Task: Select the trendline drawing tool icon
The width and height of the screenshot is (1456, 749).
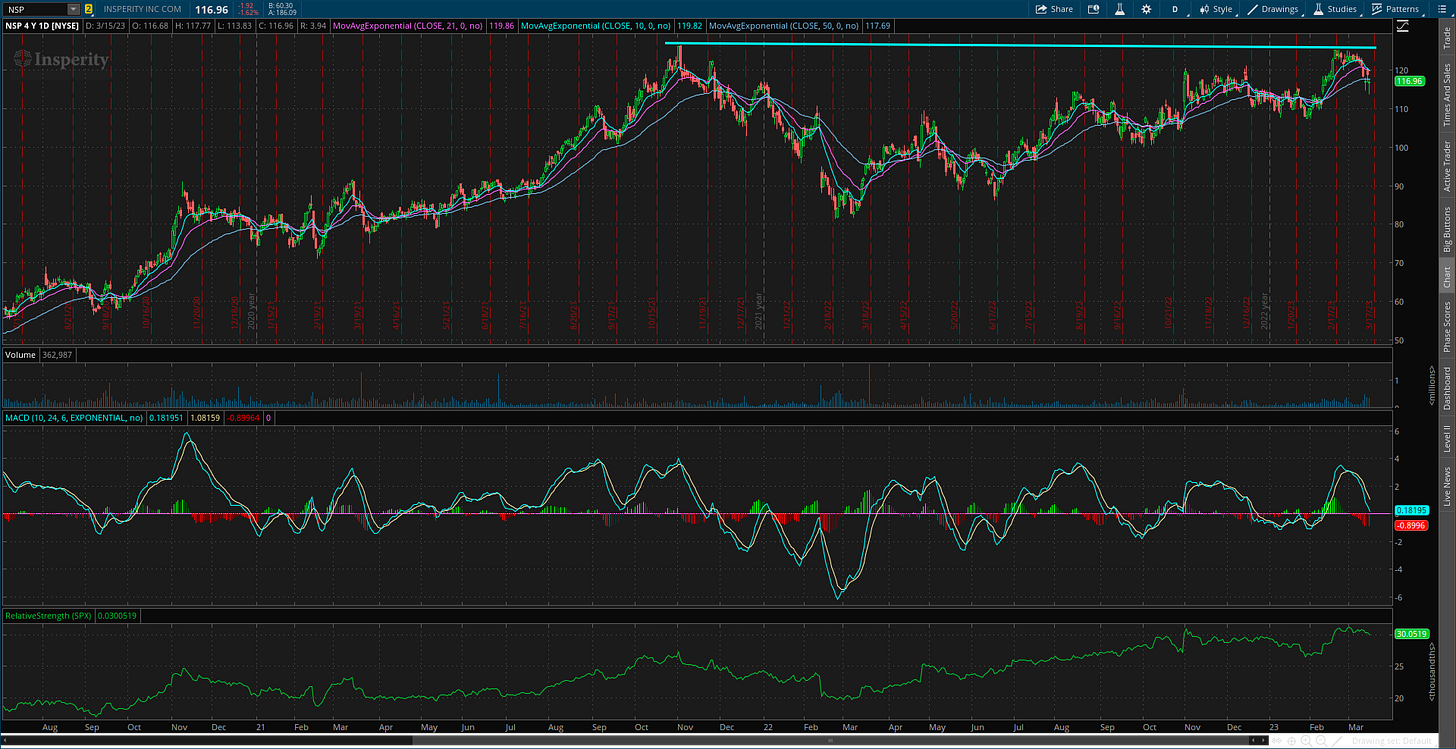Action: (x=1337, y=740)
